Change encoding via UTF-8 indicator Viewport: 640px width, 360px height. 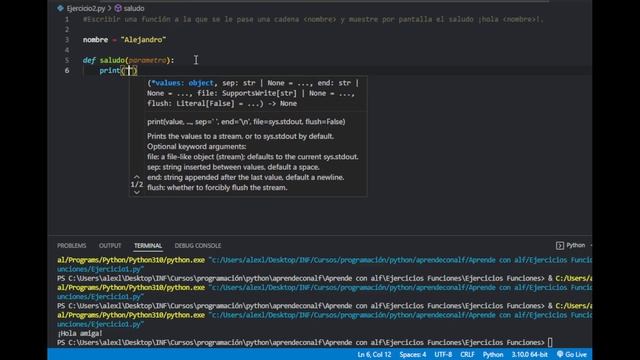pos(443,354)
